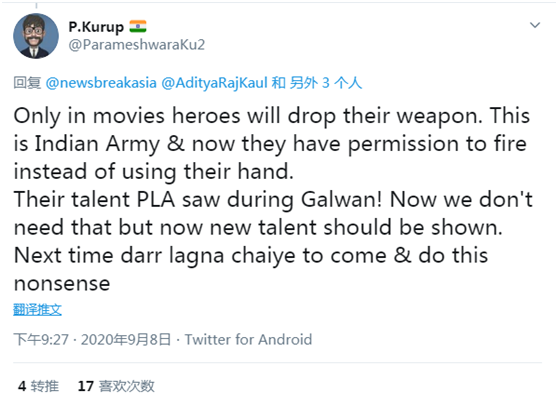Click the 和 connector in the reply line
Image resolution: width=558 pixels, height=408 pixels.
(278, 83)
